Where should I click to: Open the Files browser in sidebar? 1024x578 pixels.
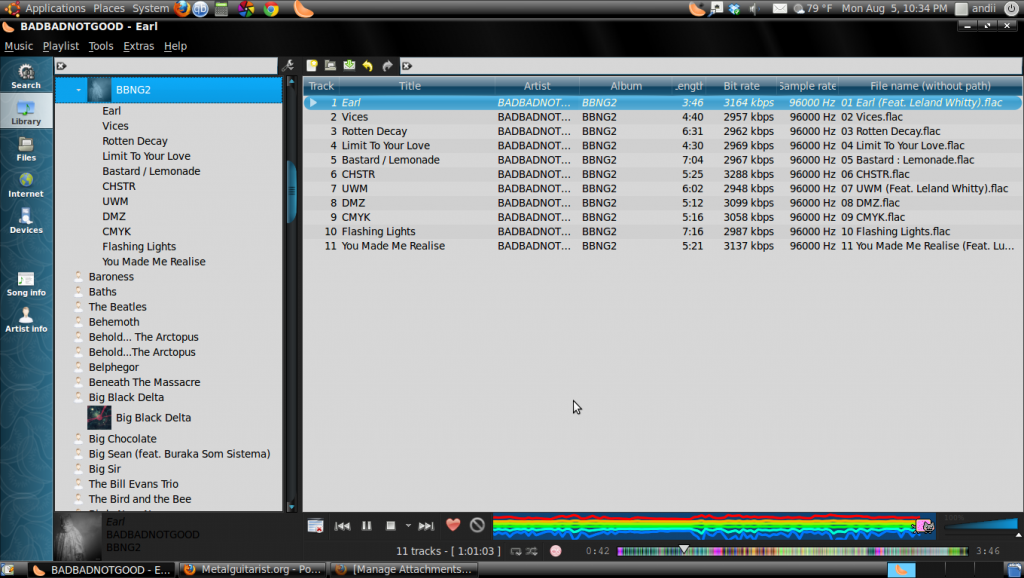[26, 149]
